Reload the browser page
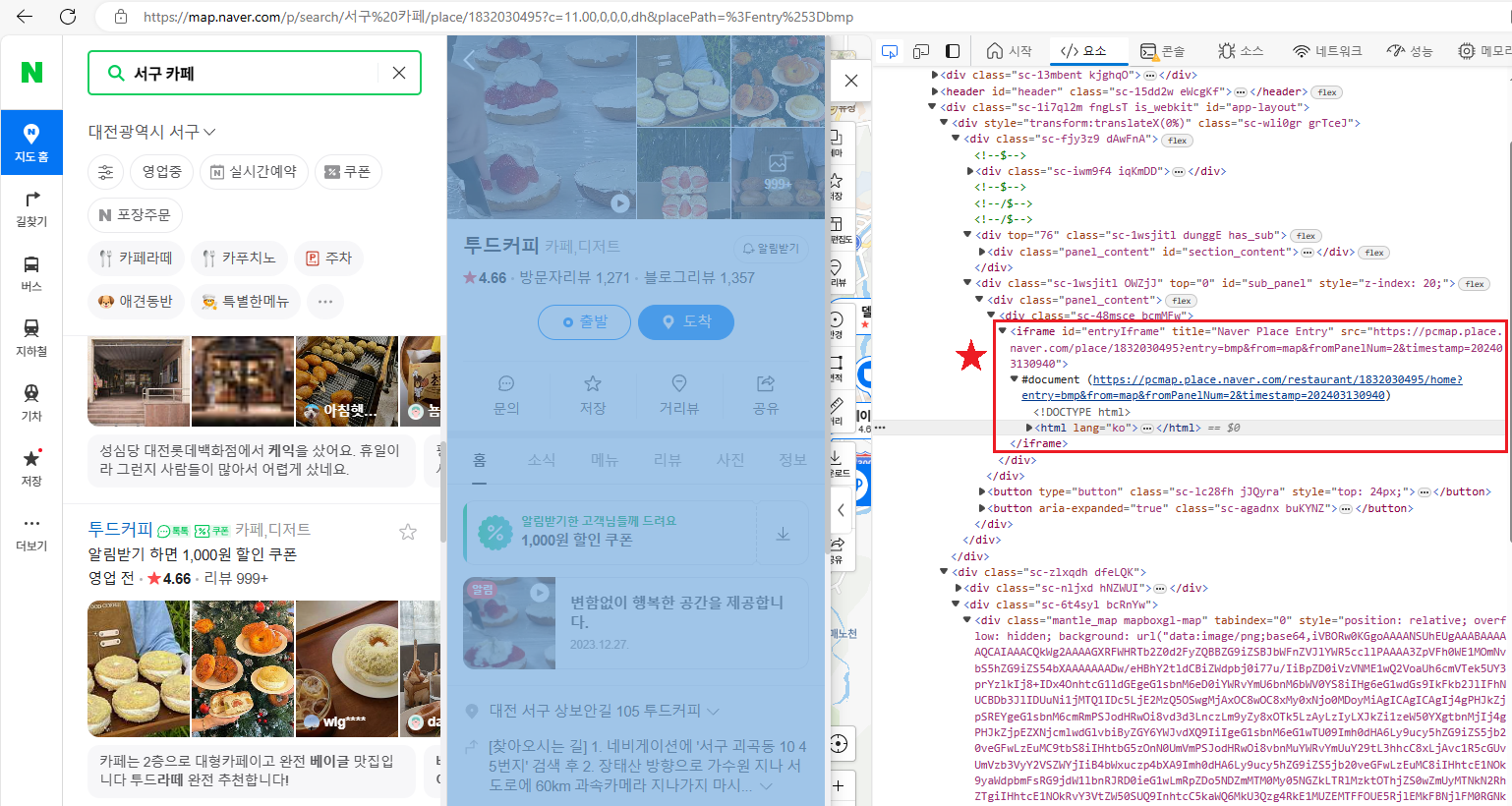 (x=68, y=17)
